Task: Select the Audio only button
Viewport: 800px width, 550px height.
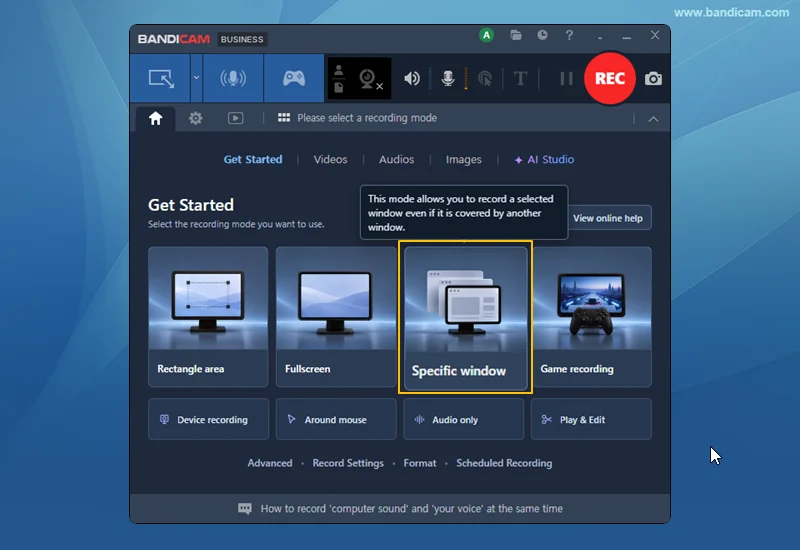Action: [463, 419]
